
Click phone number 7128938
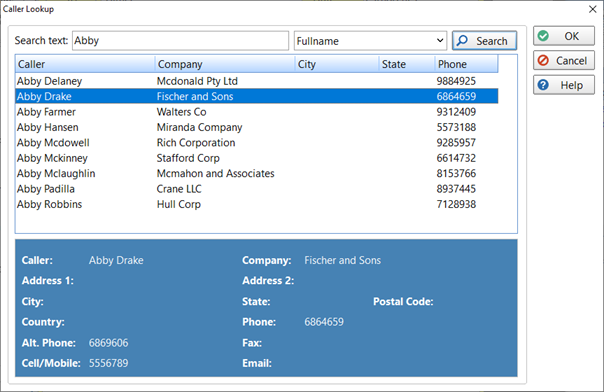[x=456, y=204]
